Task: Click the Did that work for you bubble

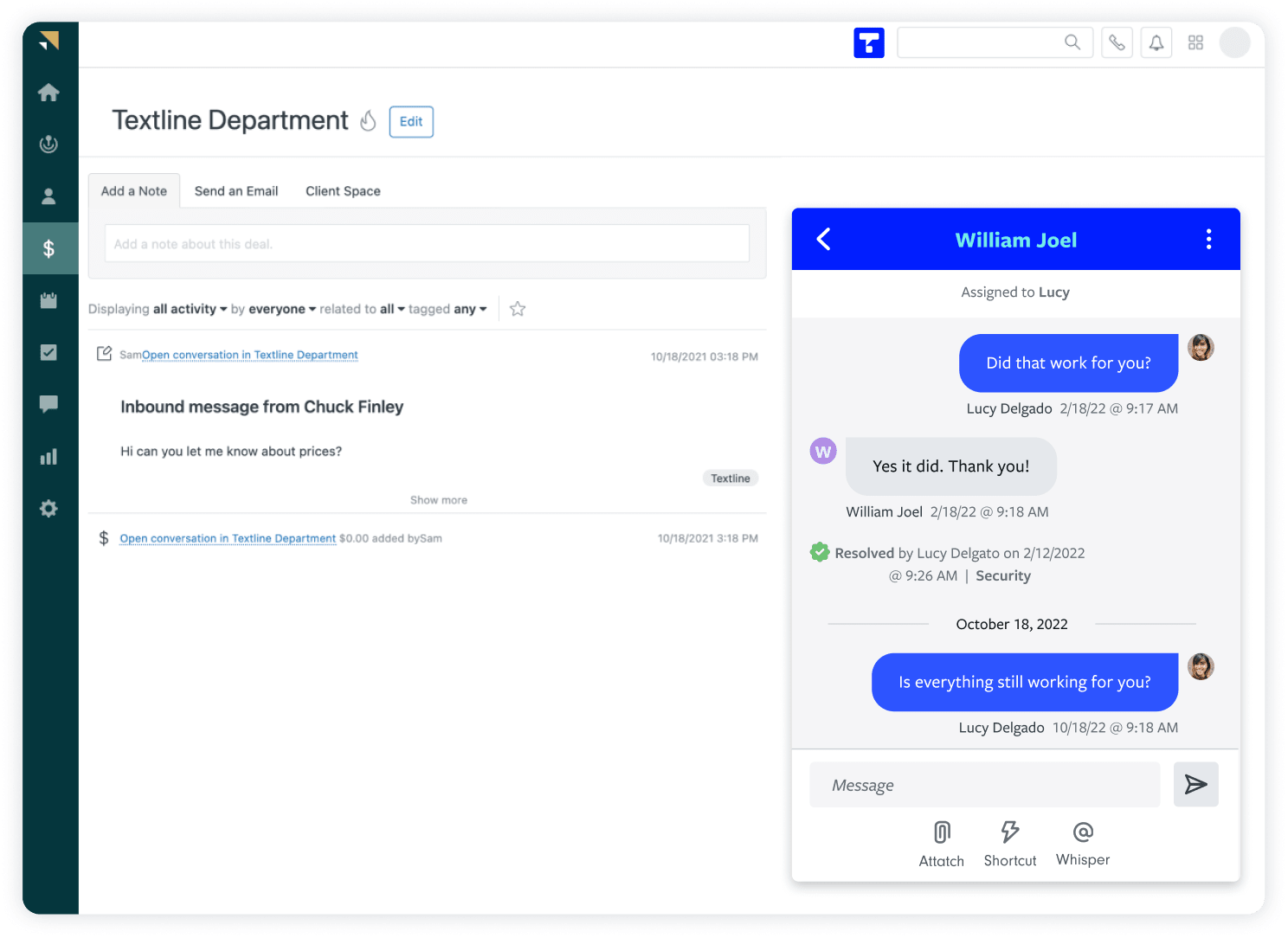Action: pos(1069,363)
